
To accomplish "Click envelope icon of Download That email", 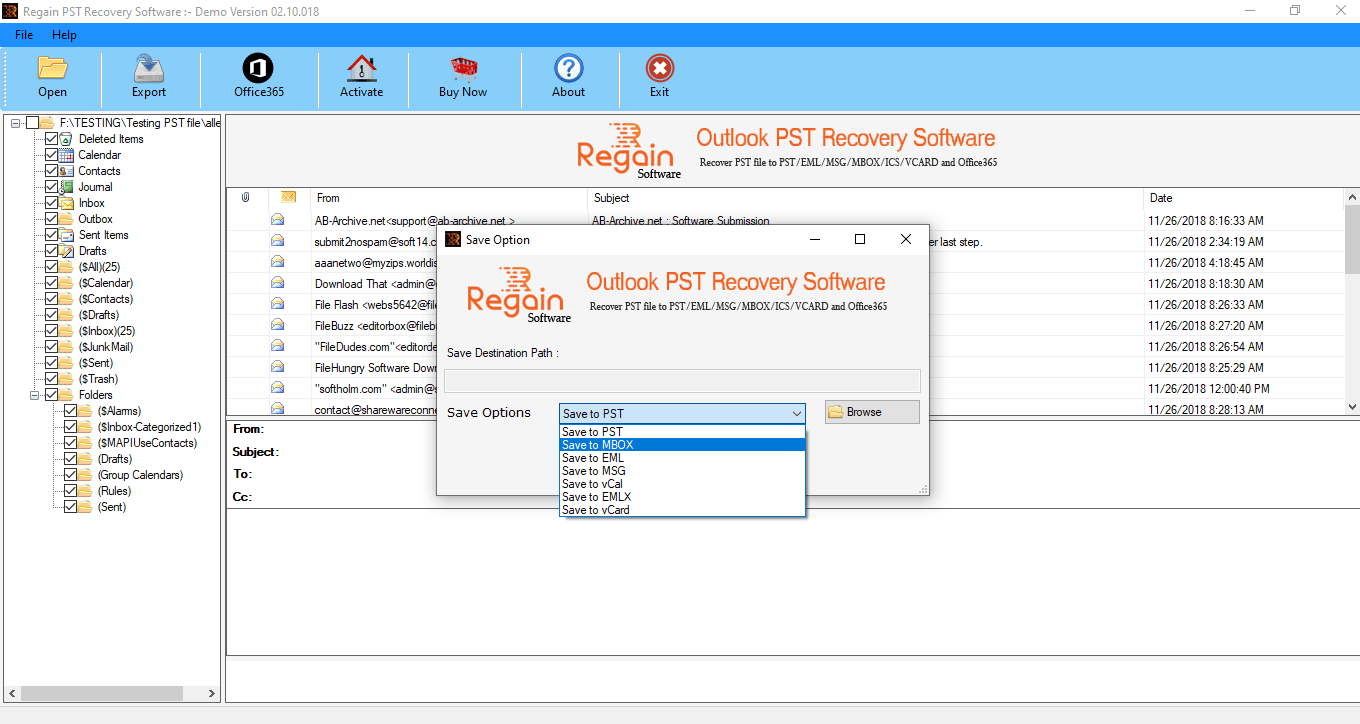I will pyautogui.click(x=277, y=283).
